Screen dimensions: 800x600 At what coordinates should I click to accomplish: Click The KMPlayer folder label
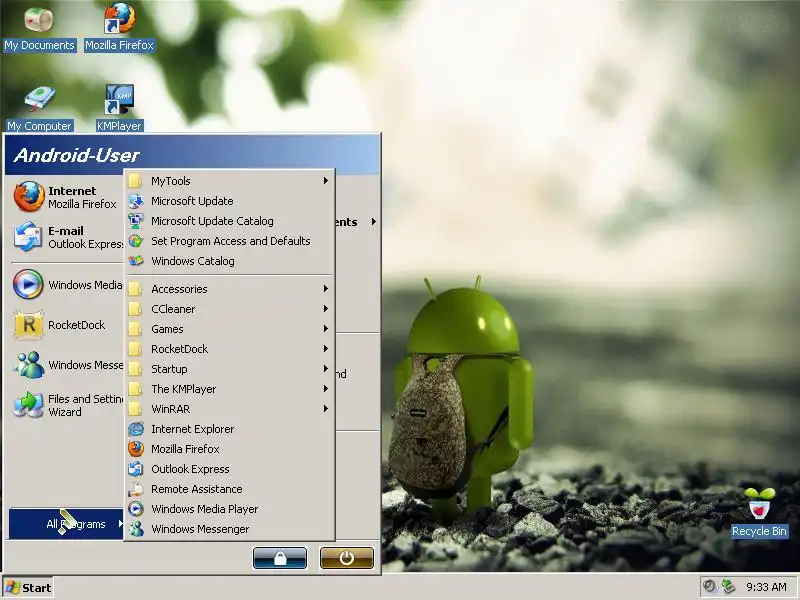184,389
